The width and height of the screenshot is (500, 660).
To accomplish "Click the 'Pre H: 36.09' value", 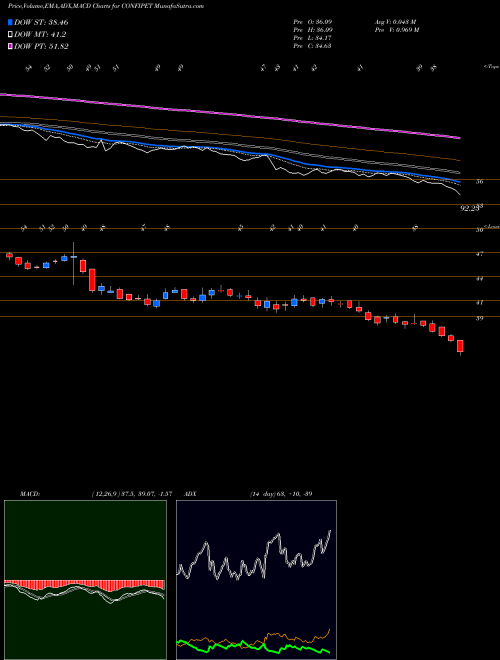I will tap(312, 30).
